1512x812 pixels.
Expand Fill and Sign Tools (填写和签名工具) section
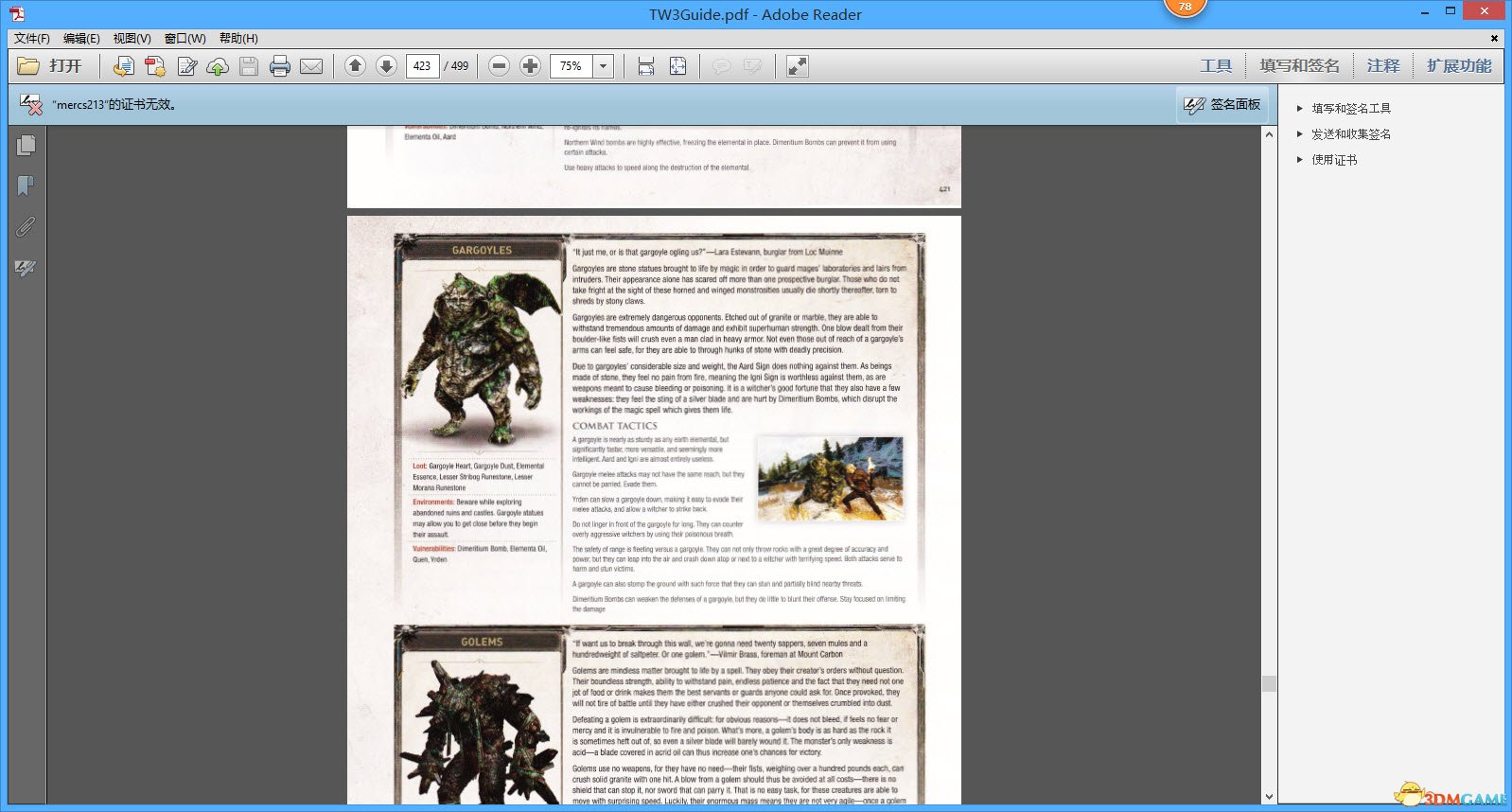(x=1350, y=109)
